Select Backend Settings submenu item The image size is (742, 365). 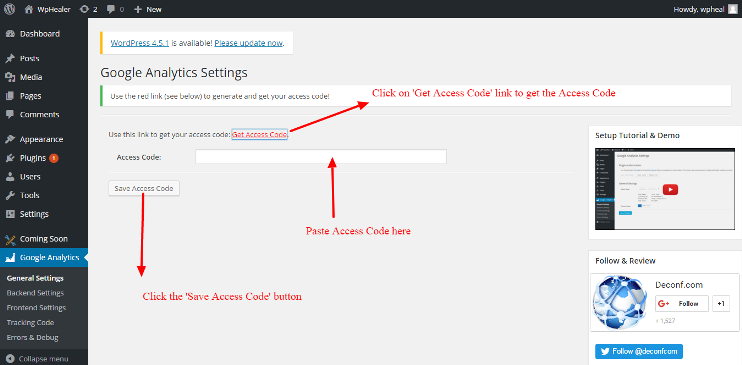pyautogui.click(x=35, y=293)
